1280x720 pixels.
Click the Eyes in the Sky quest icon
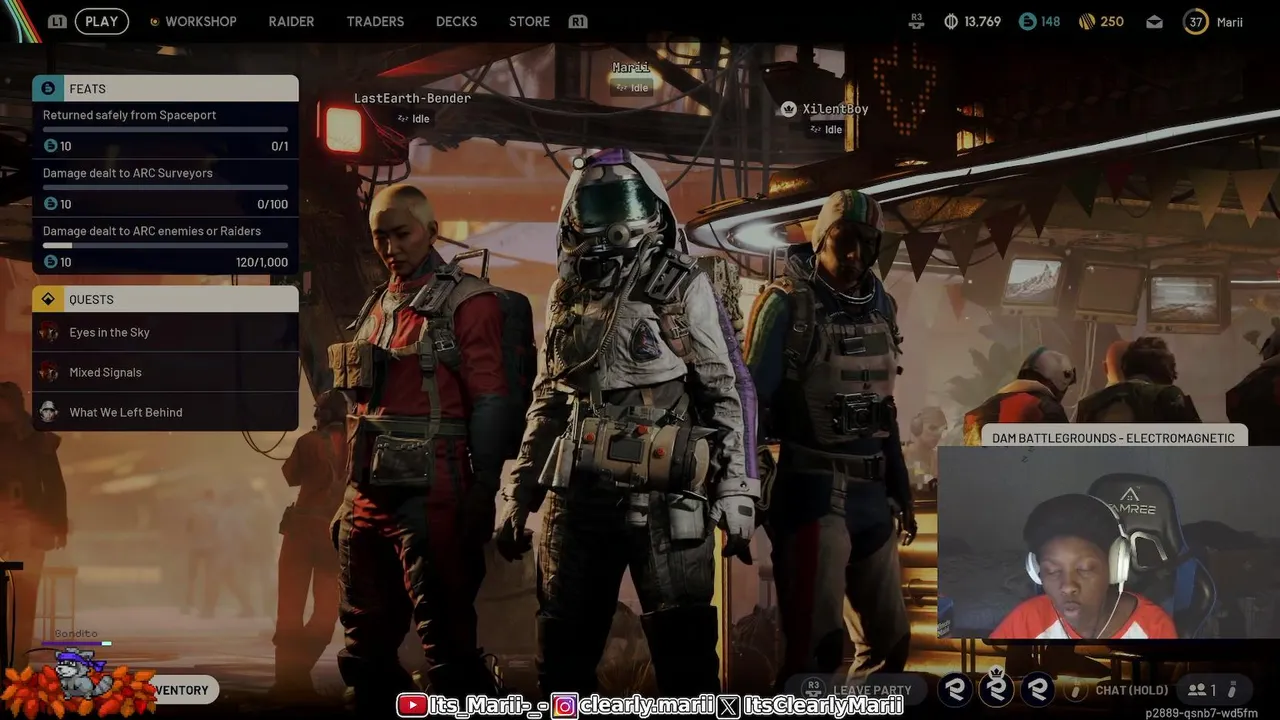[49, 332]
